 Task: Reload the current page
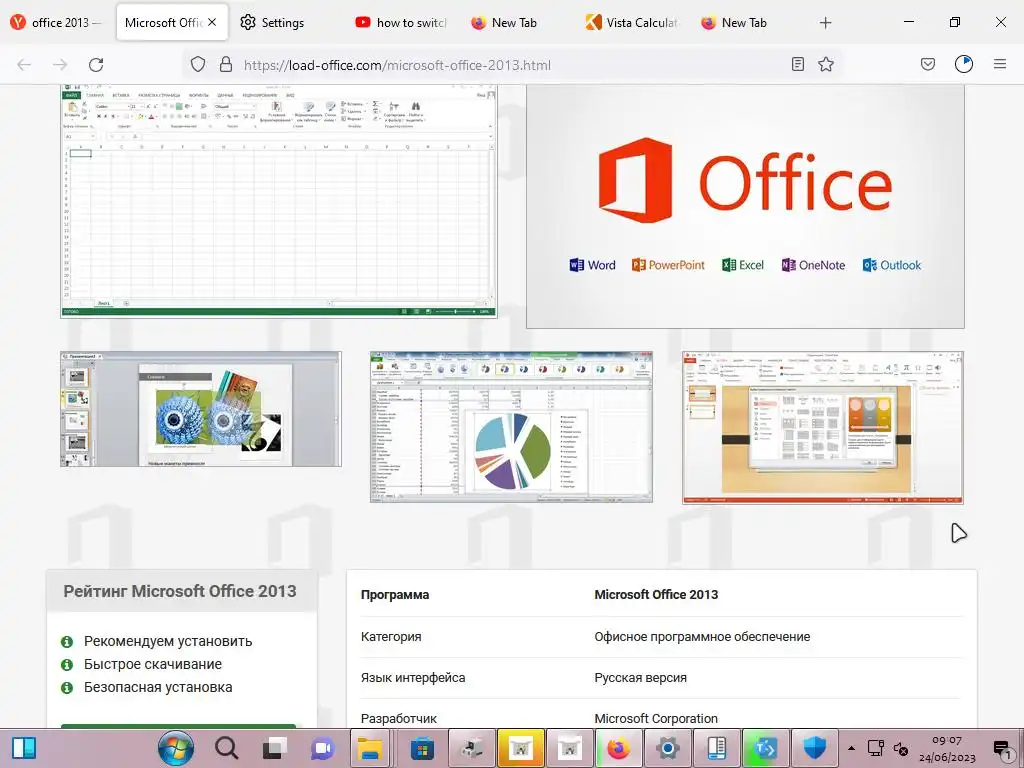pyautogui.click(x=96, y=65)
